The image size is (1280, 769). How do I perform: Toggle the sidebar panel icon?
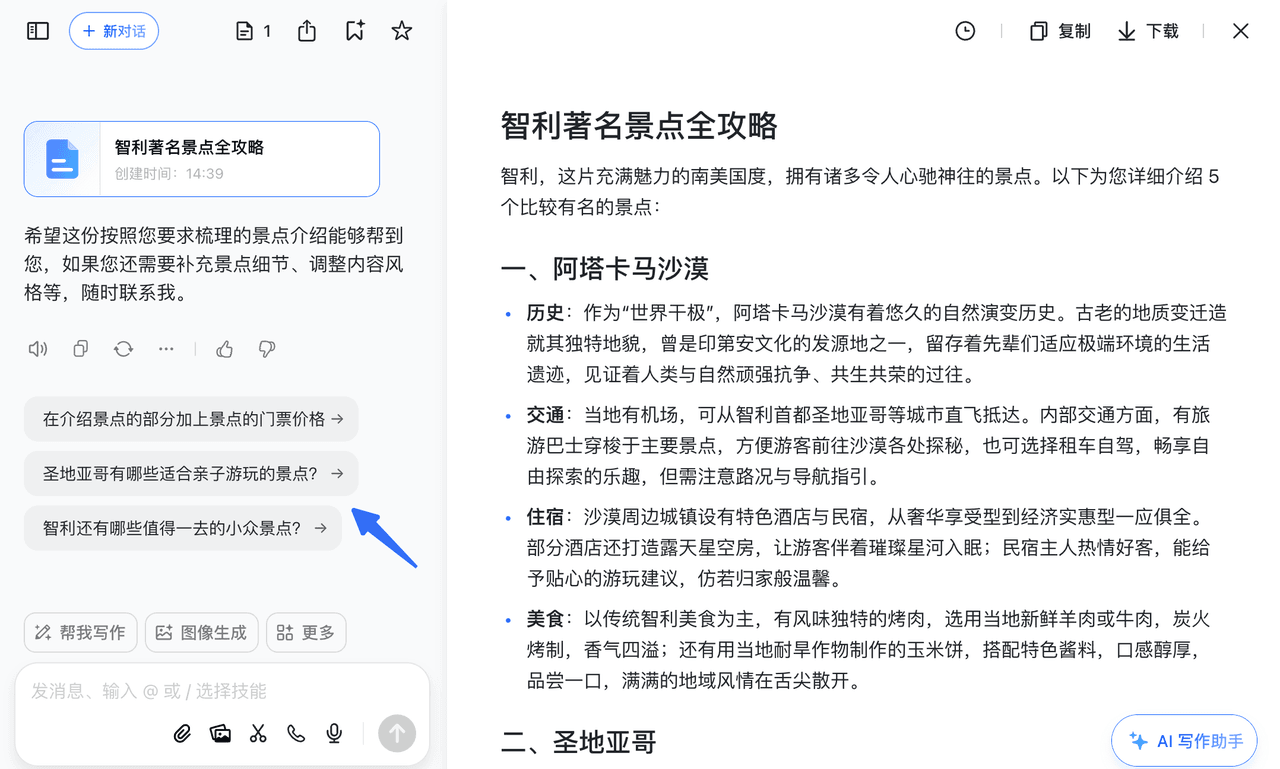point(38,31)
